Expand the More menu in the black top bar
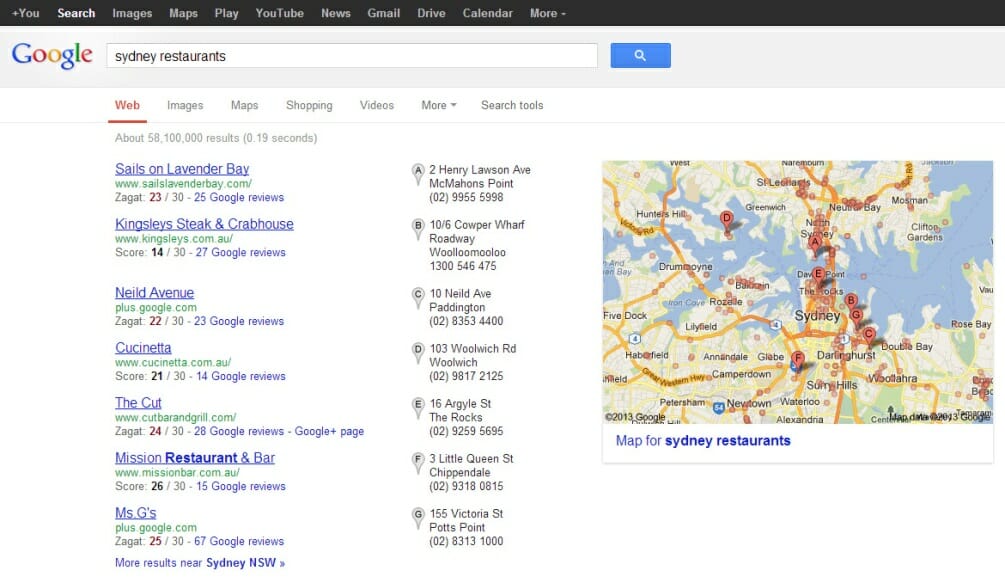The height and width of the screenshot is (583, 1005). pyautogui.click(x=547, y=13)
